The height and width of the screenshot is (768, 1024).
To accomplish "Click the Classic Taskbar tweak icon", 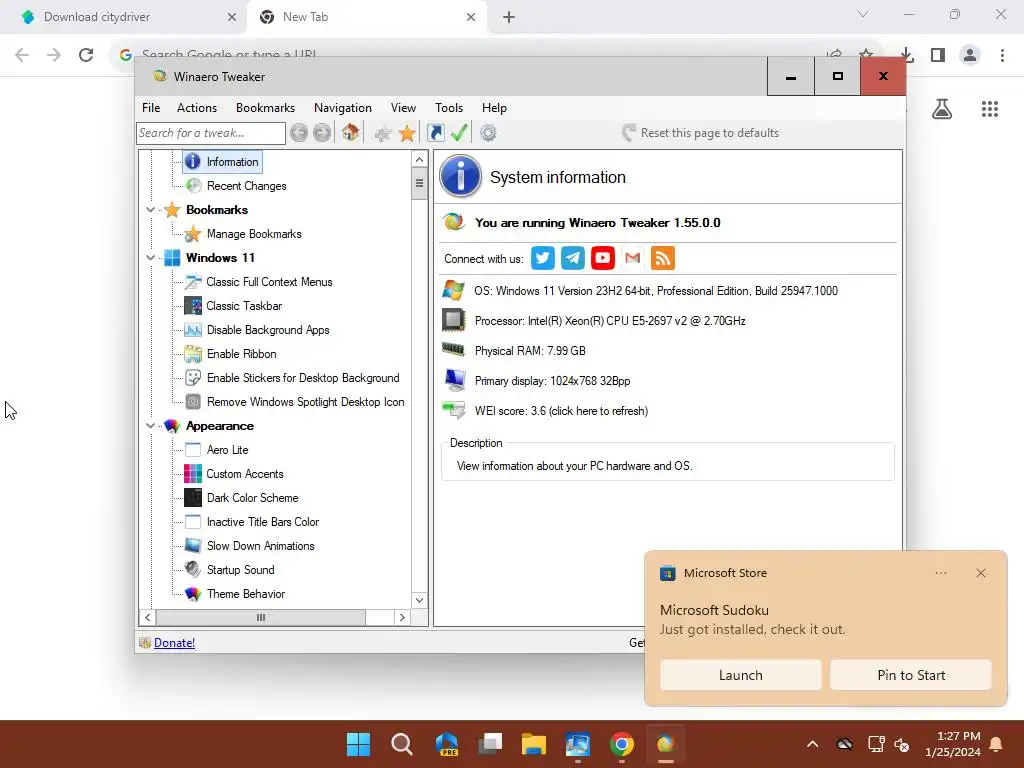I will [x=193, y=306].
